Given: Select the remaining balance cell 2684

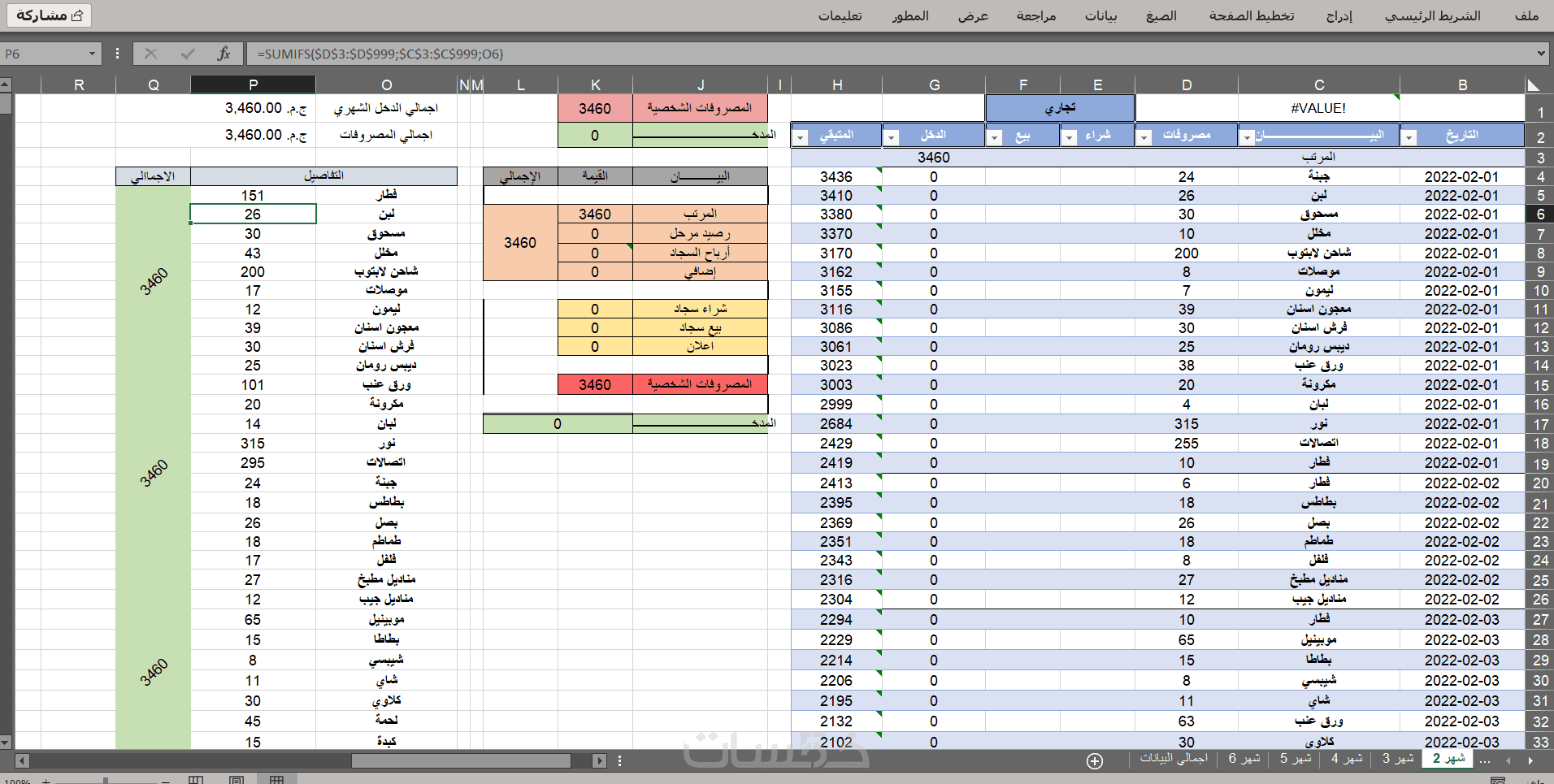Looking at the screenshot, I should coord(836,424).
